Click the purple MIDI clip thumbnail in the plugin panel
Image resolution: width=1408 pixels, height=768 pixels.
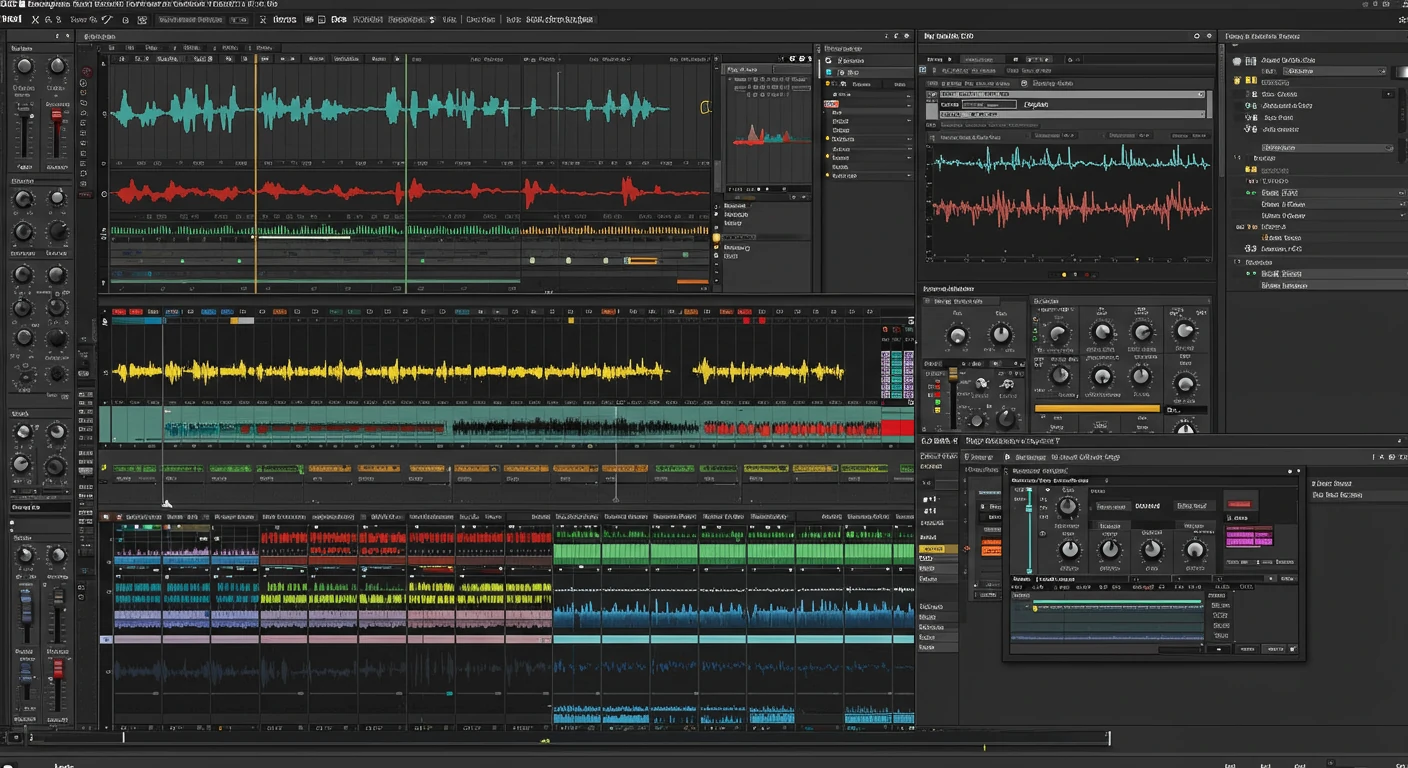click(x=1249, y=536)
